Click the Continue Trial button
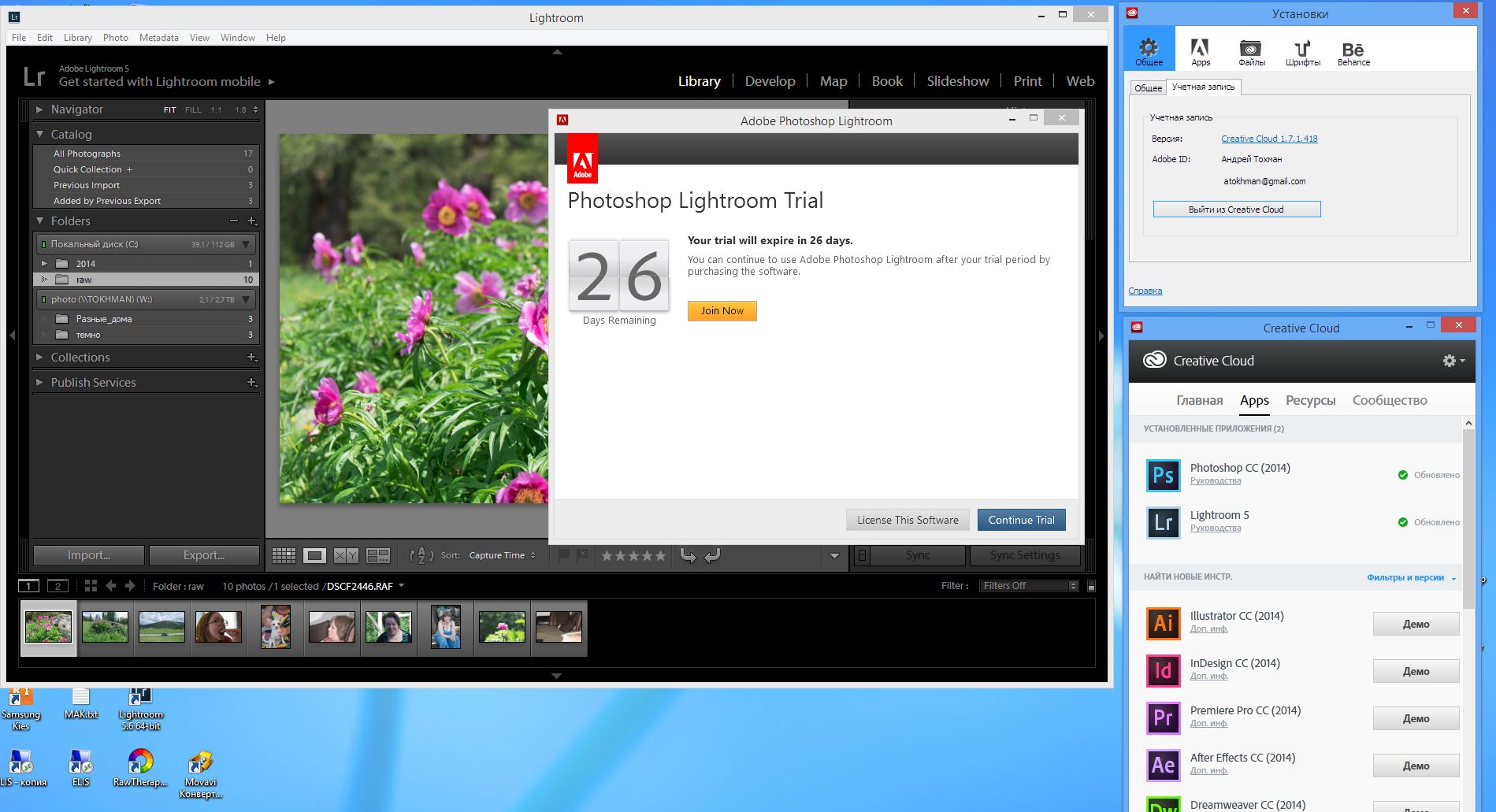The image size is (1496, 812). 1021,520
